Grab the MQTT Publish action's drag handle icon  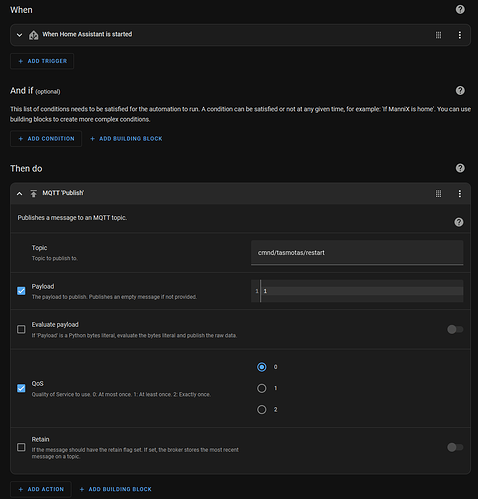[438, 193]
